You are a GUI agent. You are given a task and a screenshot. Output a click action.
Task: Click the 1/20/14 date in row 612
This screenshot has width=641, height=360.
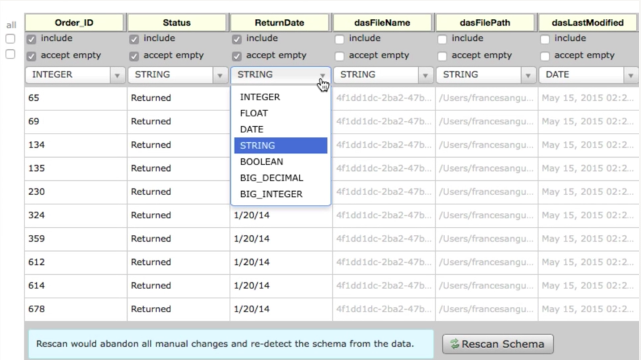click(251, 262)
